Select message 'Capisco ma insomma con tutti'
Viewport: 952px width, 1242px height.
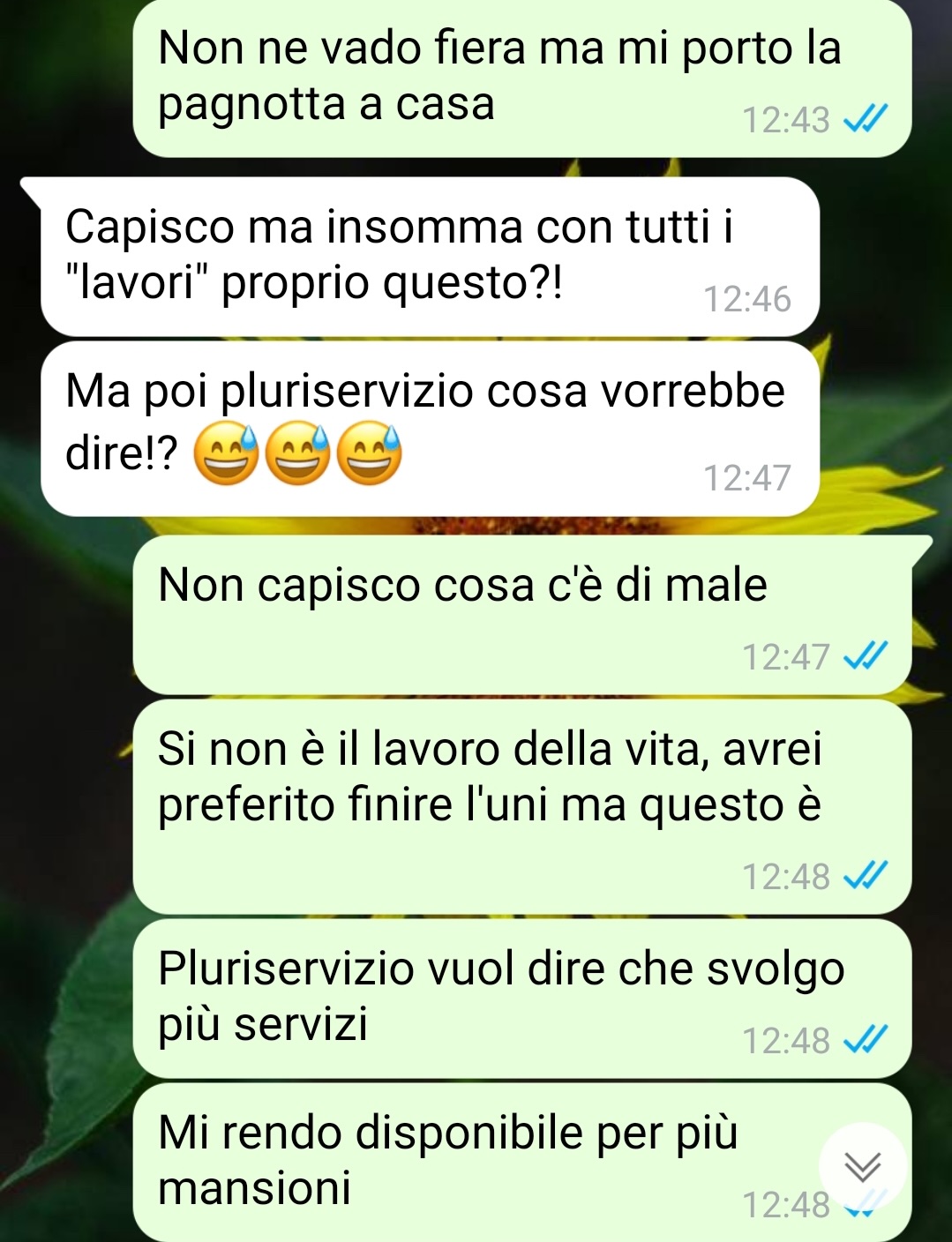pyautogui.click(x=430, y=256)
